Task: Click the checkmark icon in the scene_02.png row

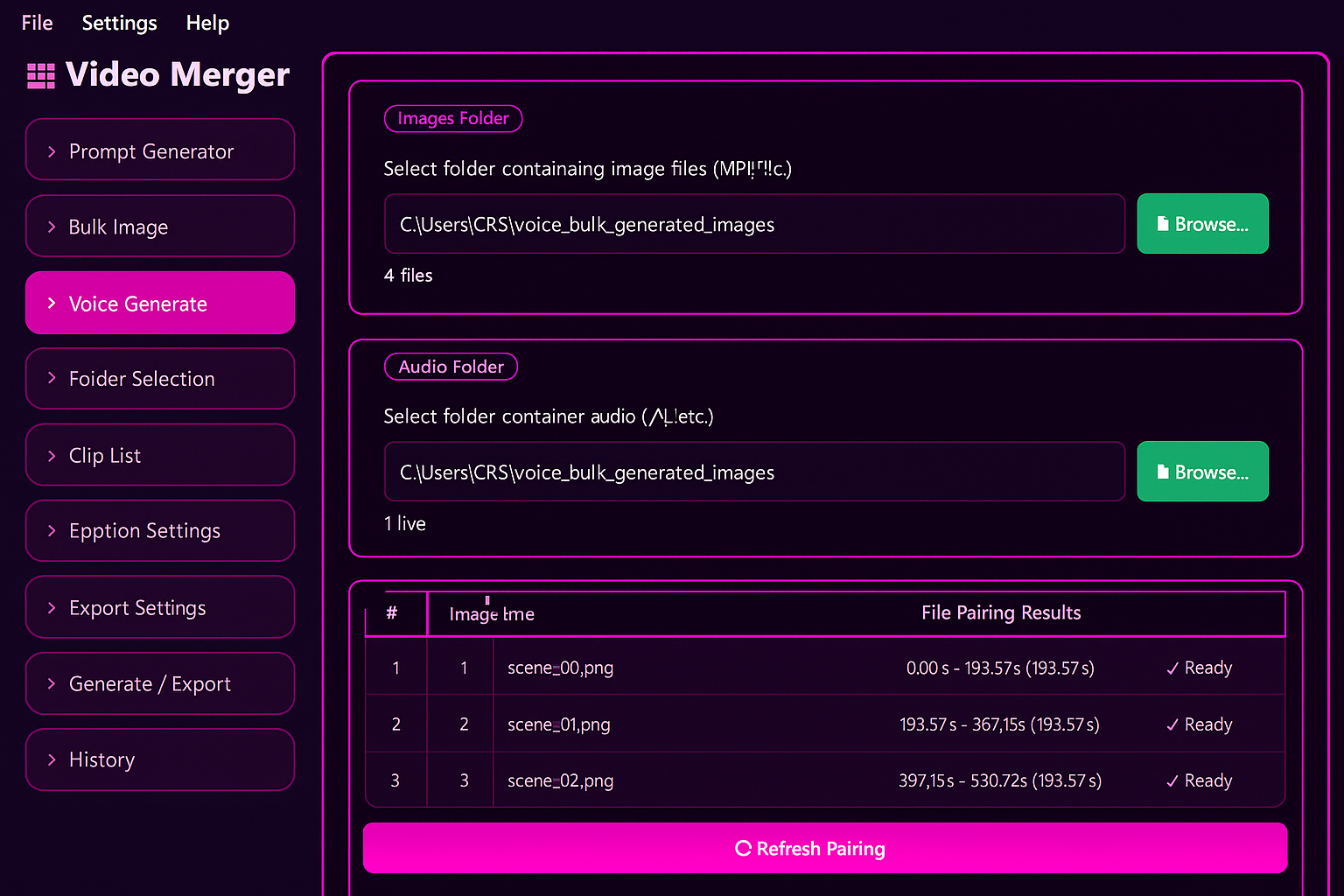Action: point(1172,781)
